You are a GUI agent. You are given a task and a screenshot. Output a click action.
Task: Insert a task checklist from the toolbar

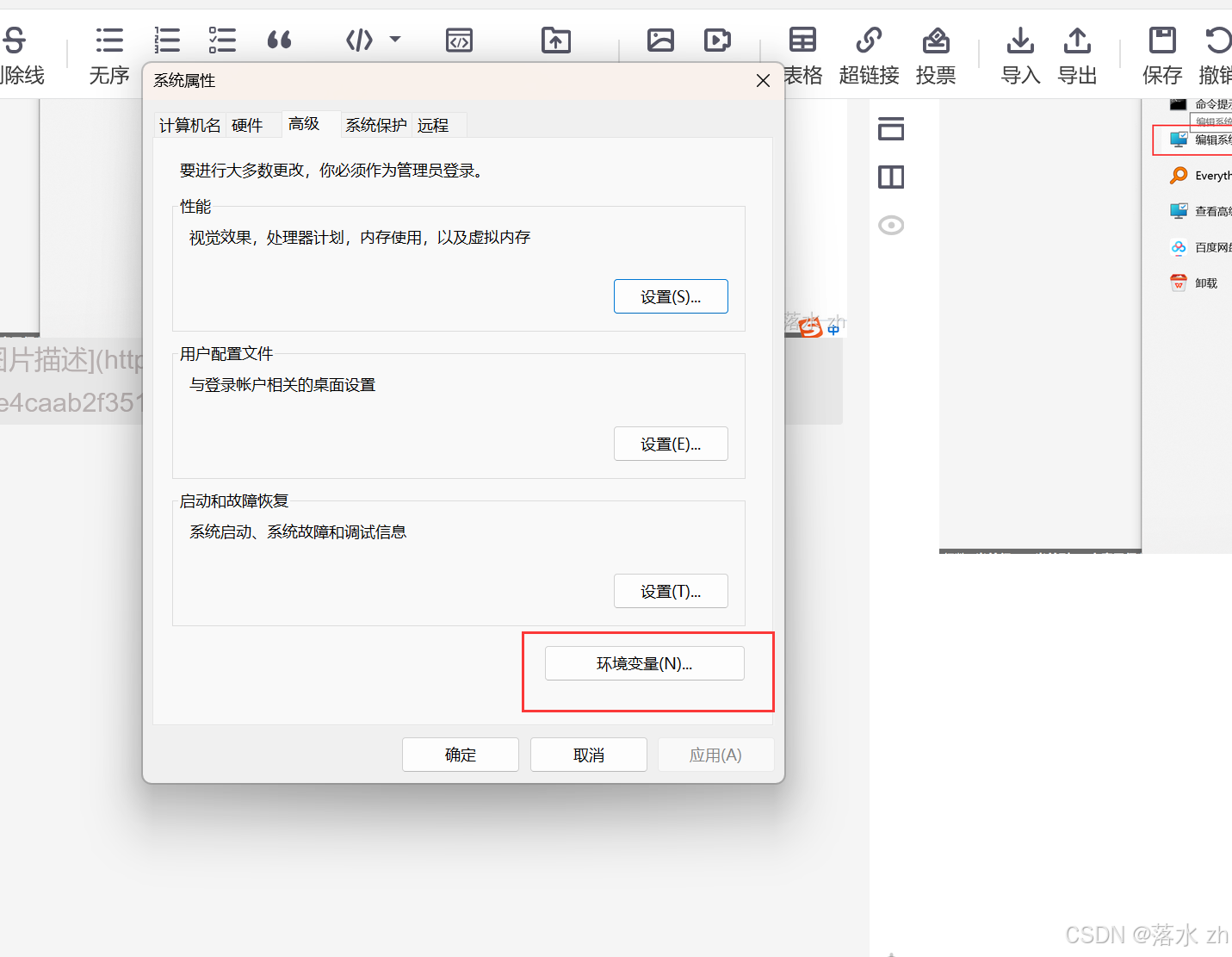[x=222, y=40]
